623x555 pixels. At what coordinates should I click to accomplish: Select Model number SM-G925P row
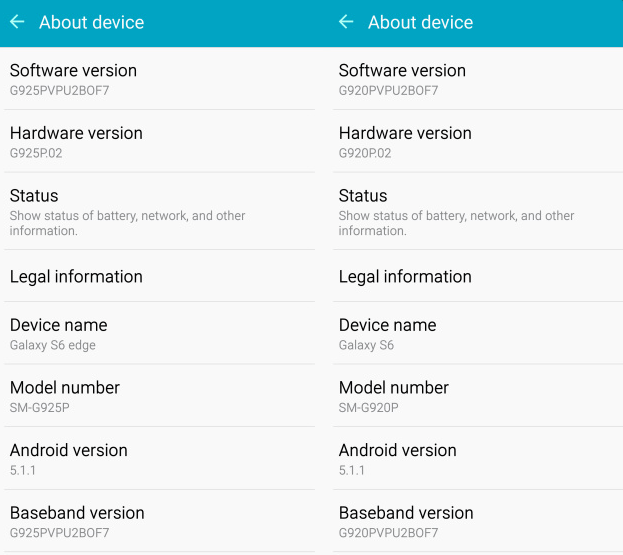tap(157, 396)
